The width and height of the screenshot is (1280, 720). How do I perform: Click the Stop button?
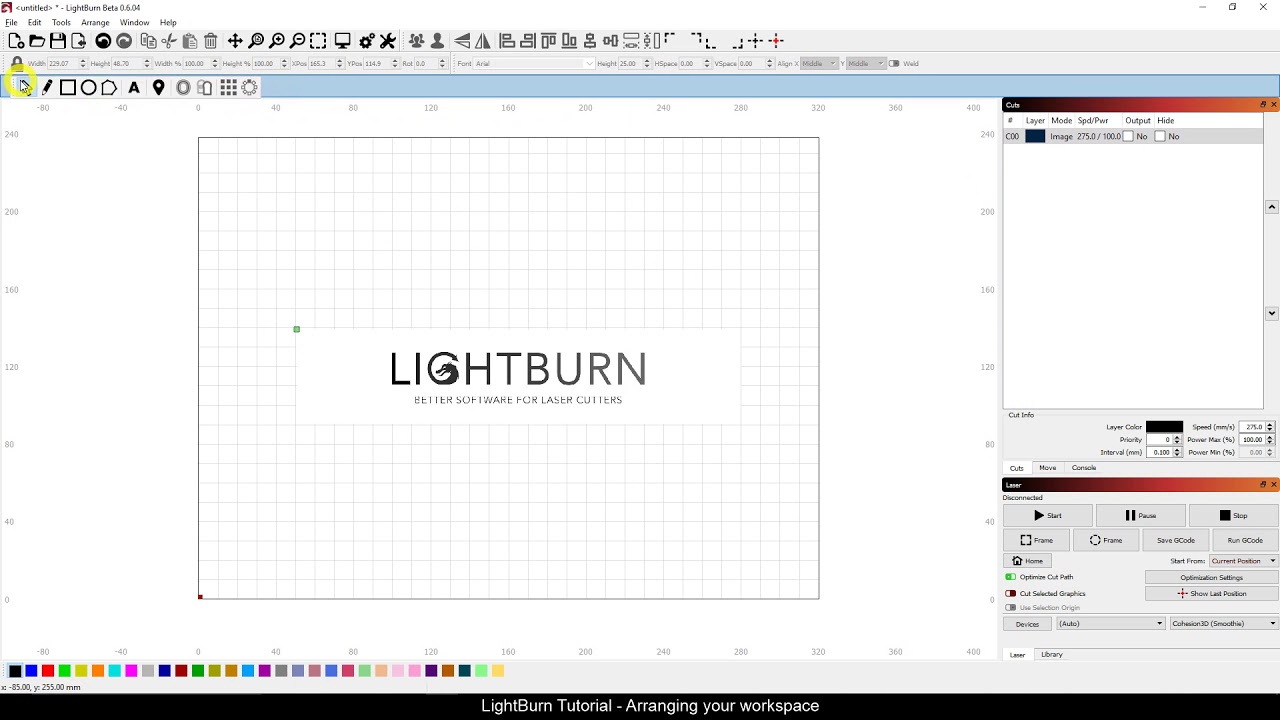point(1233,516)
